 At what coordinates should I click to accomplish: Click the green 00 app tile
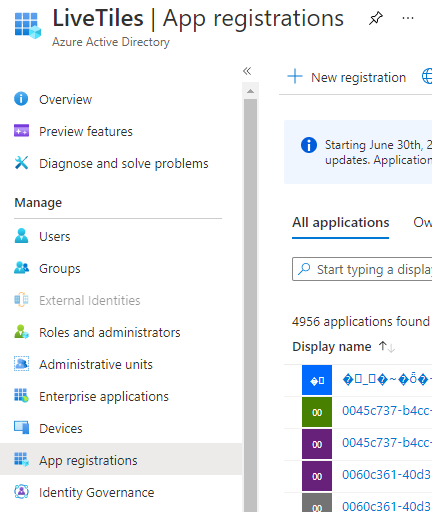(x=317, y=412)
